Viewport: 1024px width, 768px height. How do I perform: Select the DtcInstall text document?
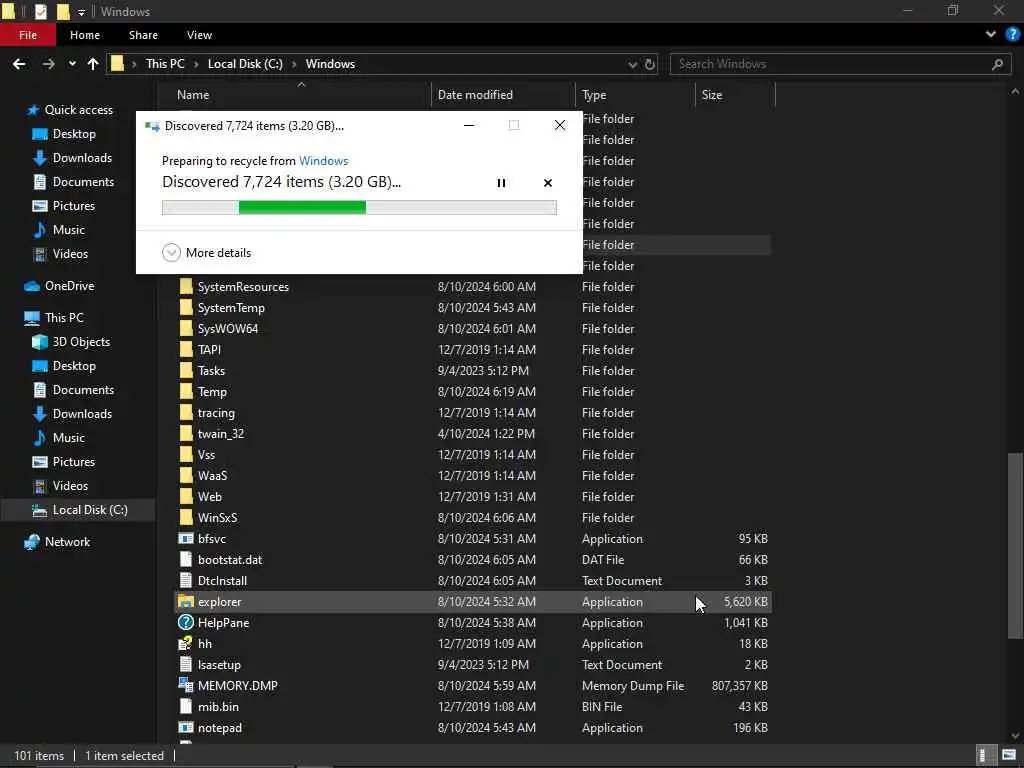[222, 581]
